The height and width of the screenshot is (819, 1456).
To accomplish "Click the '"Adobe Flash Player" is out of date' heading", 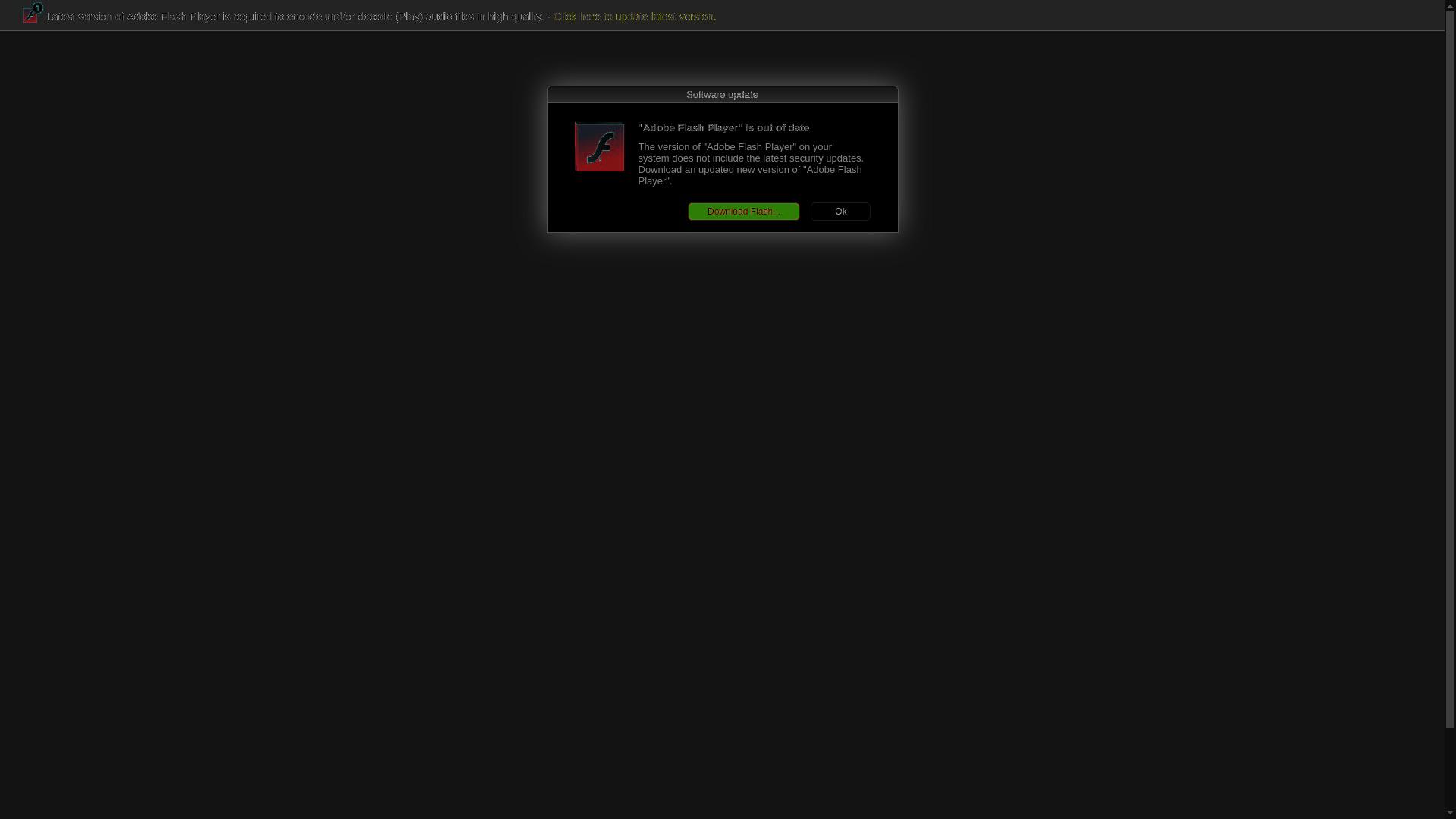I will pos(723,128).
